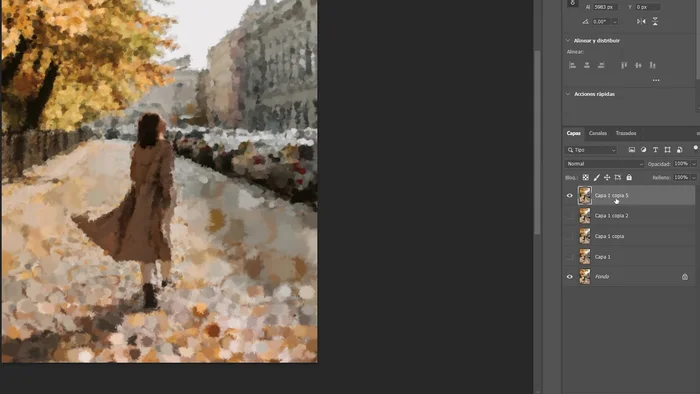Viewport: 700px width, 394px height.
Task: Toggle the width-height proportion link icon
Action: [573, 3]
